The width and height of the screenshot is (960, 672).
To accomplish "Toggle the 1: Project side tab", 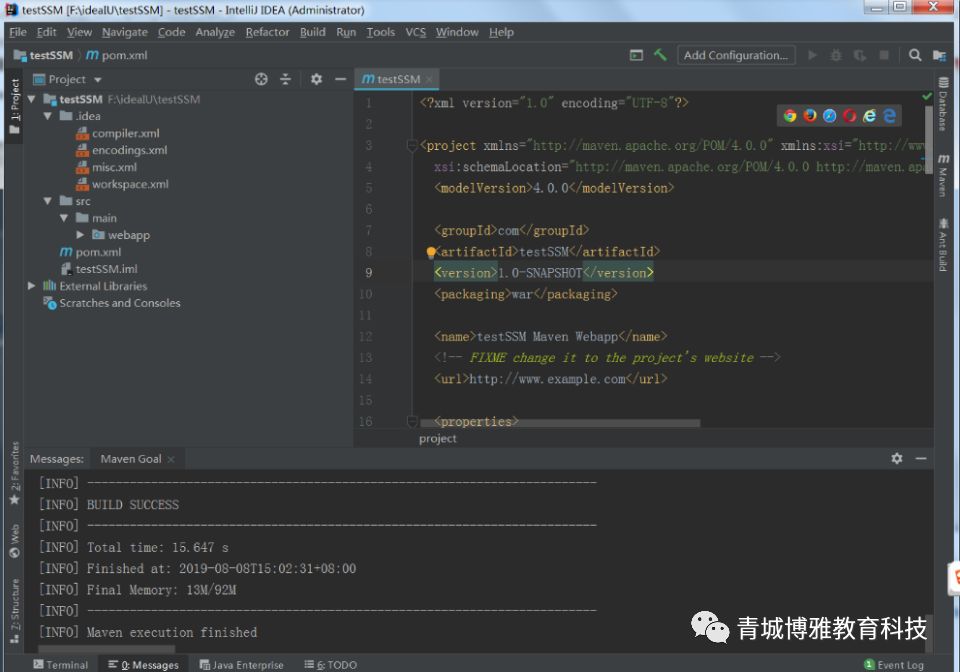I will click(x=15, y=106).
